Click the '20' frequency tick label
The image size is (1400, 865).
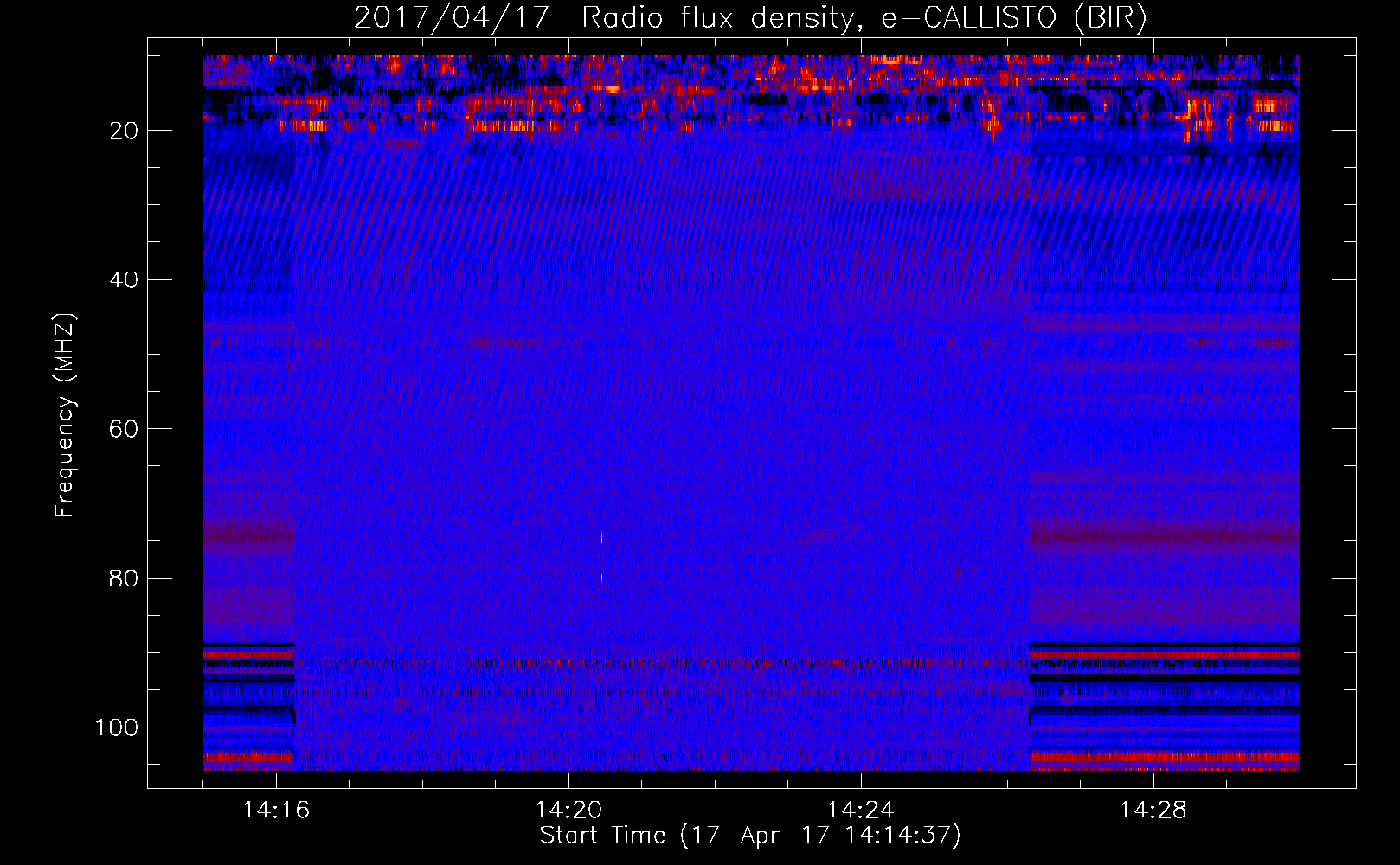click(124, 131)
